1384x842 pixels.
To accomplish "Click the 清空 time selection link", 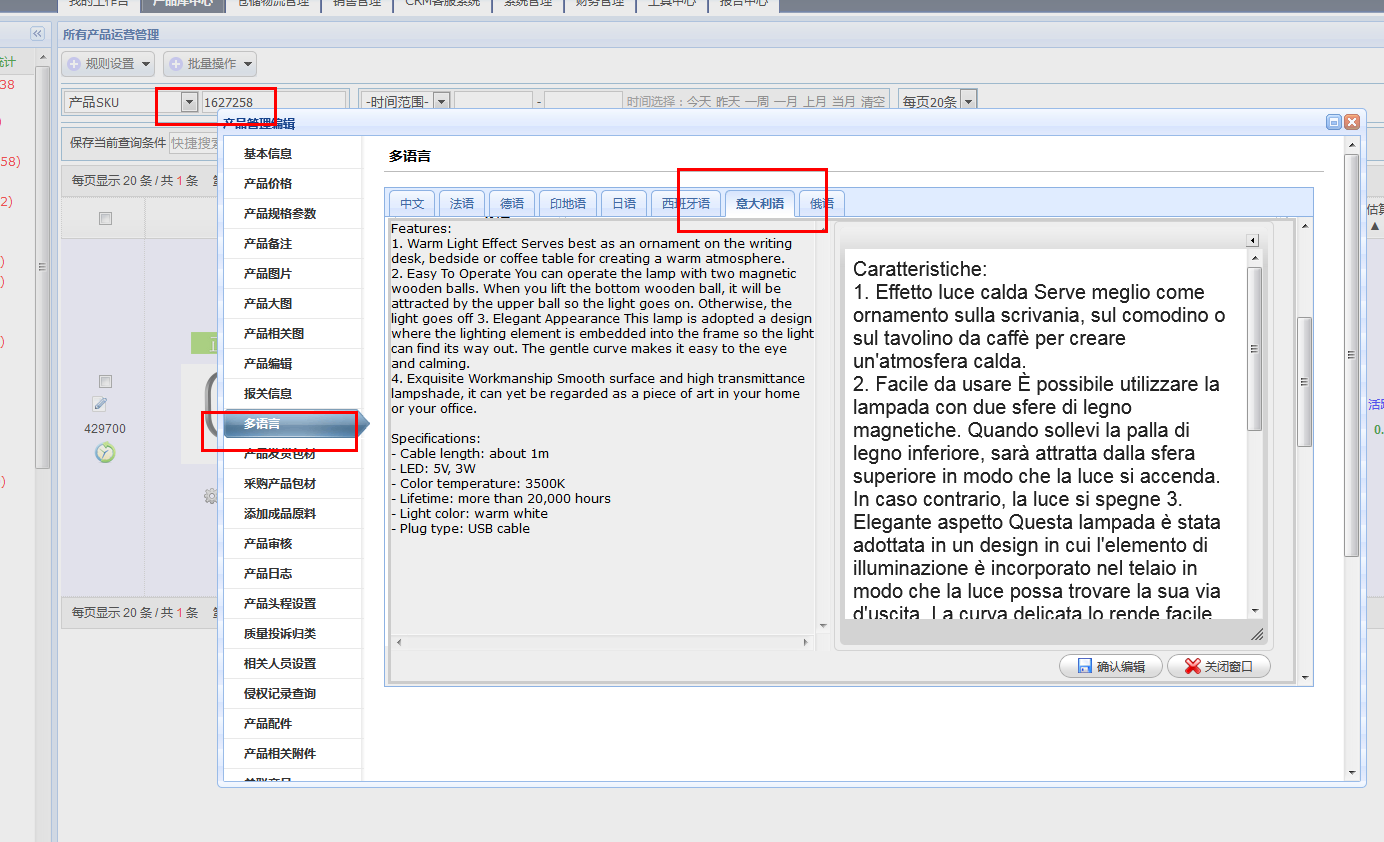I will tap(873, 102).
